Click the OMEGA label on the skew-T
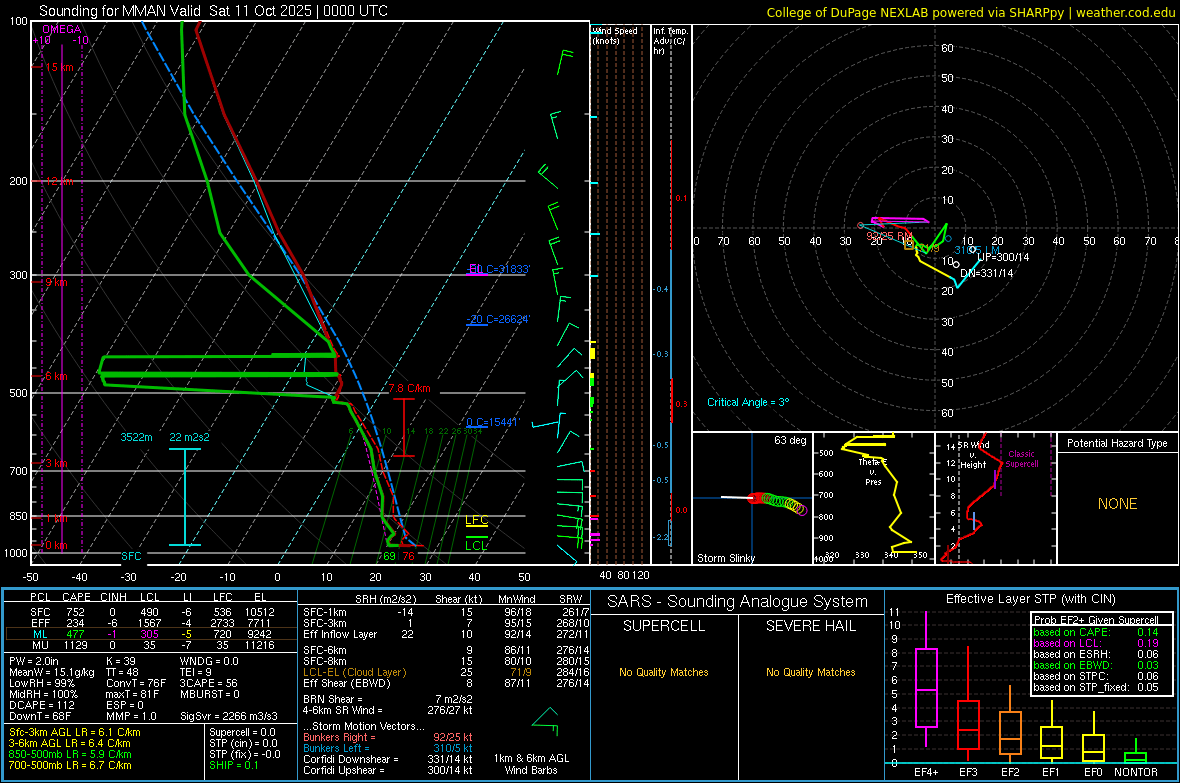The width and height of the screenshot is (1180, 783). [61, 29]
